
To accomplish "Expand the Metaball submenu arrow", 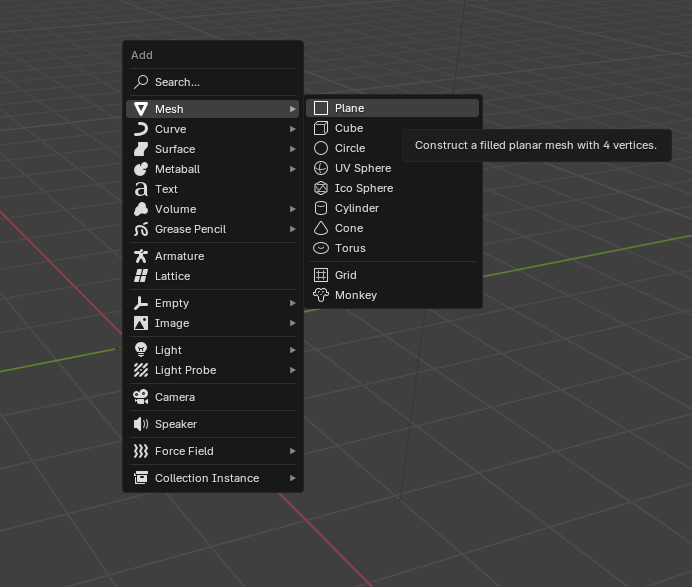I will 292,169.
